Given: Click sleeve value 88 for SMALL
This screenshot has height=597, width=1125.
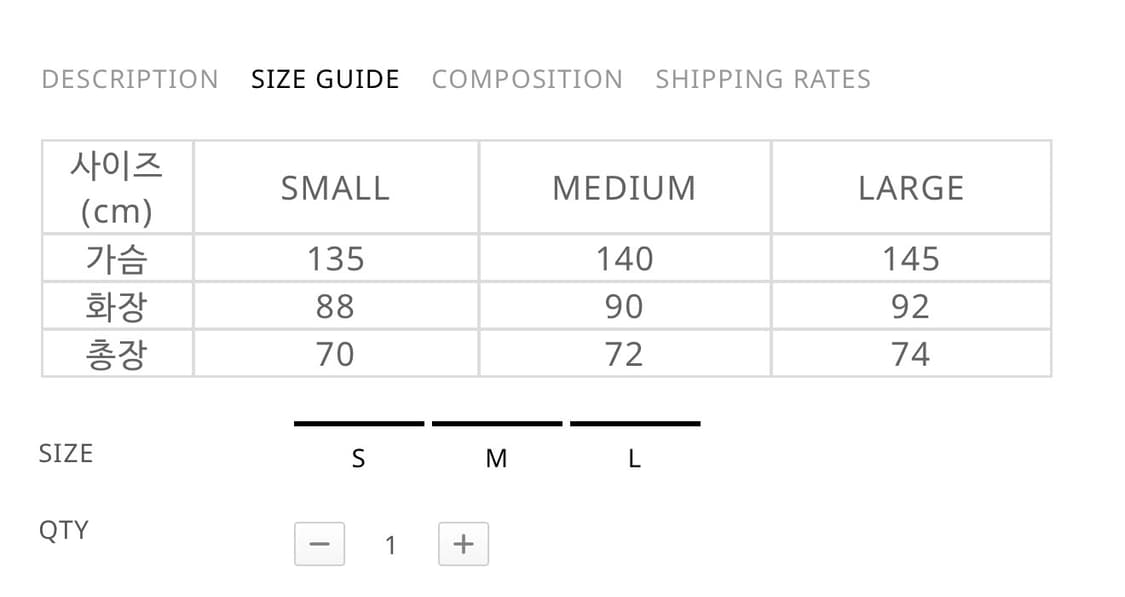Looking at the screenshot, I should (335, 306).
